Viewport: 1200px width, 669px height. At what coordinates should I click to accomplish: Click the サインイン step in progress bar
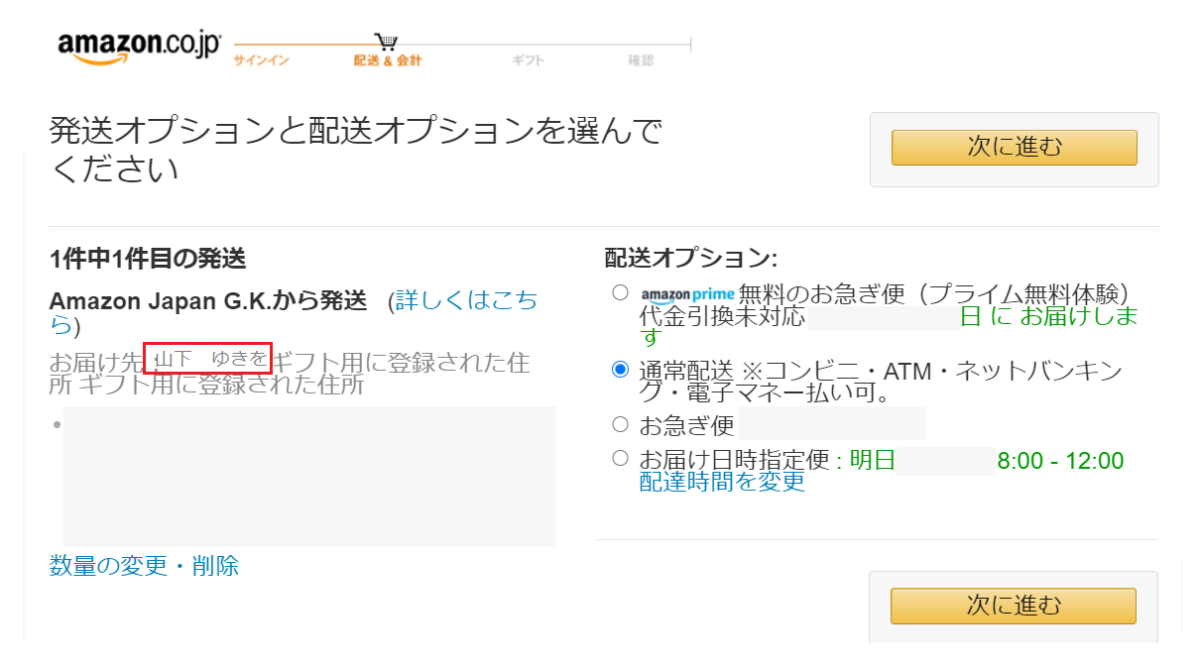coord(261,61)
